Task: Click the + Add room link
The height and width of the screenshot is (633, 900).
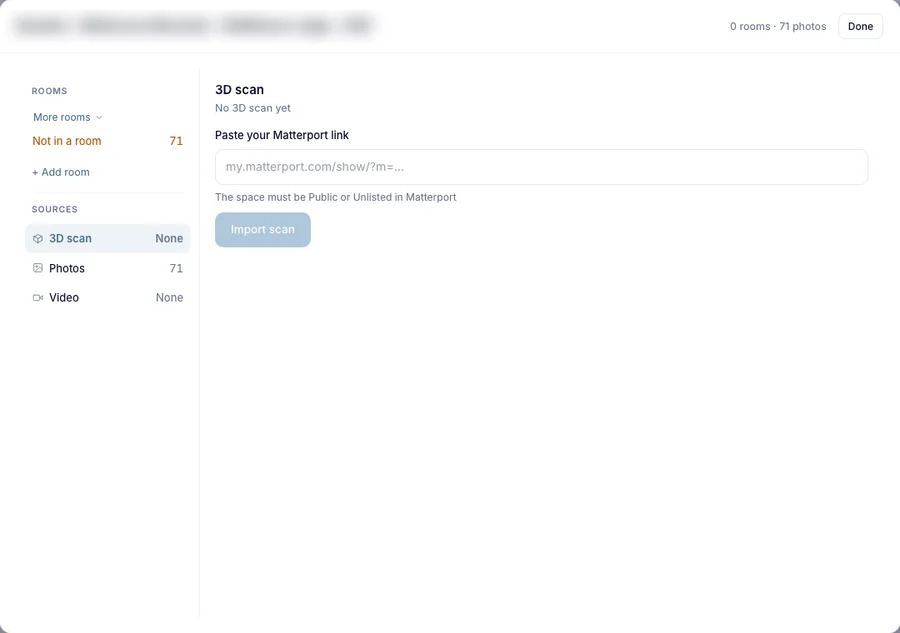Action: tap(61, 172)
